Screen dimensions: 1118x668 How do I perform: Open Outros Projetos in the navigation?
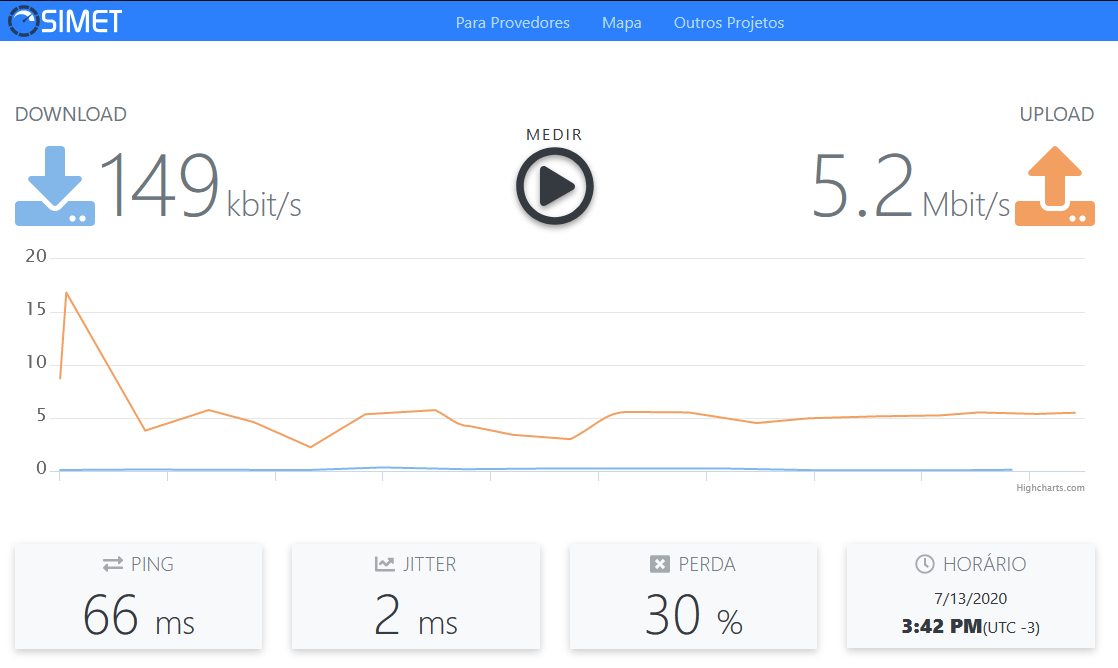[729, 23]
